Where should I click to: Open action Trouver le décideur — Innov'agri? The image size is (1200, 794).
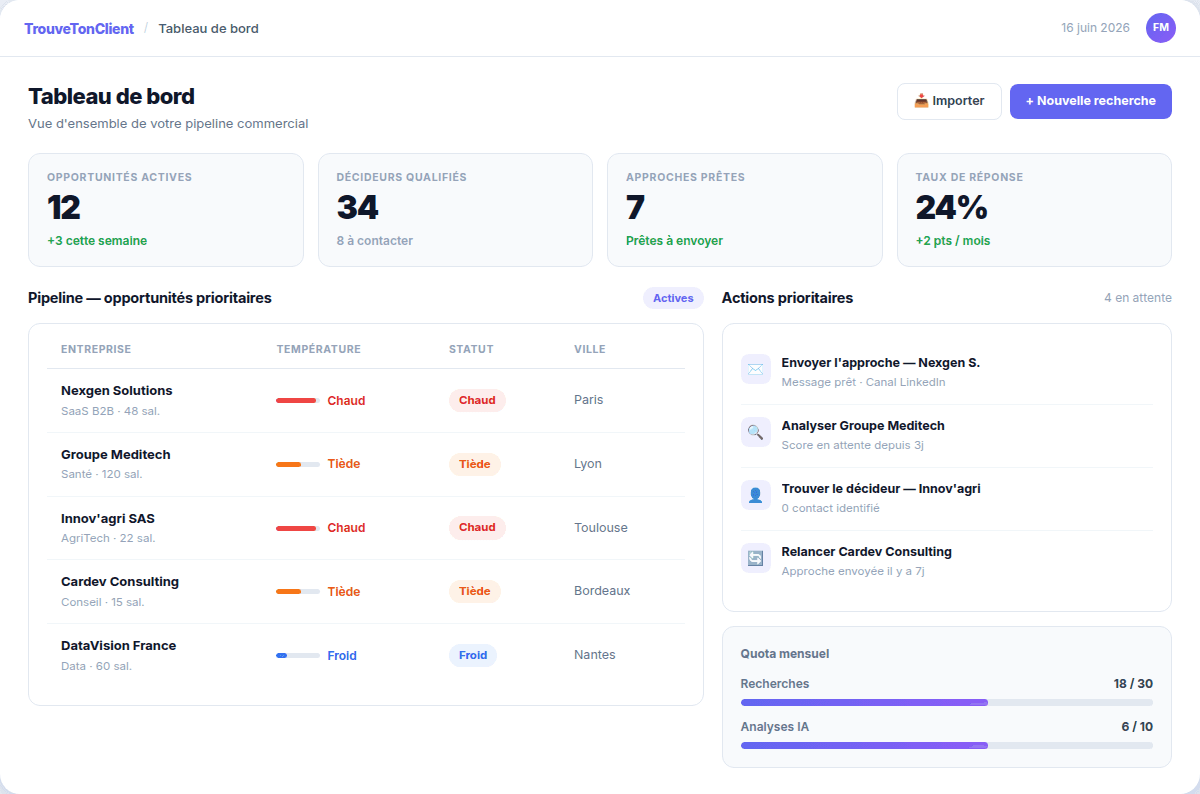946,498
